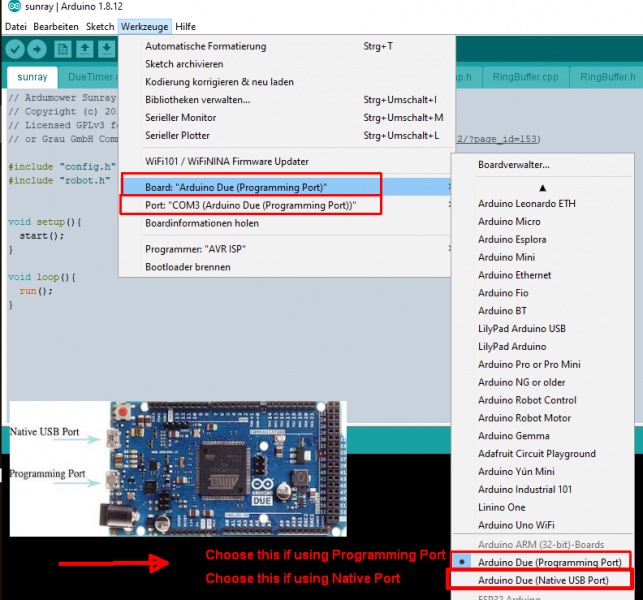Screen dimensions: 643x600
Task: Click the start(); code line
Action: pyautogui.click(x=42, y=236)
